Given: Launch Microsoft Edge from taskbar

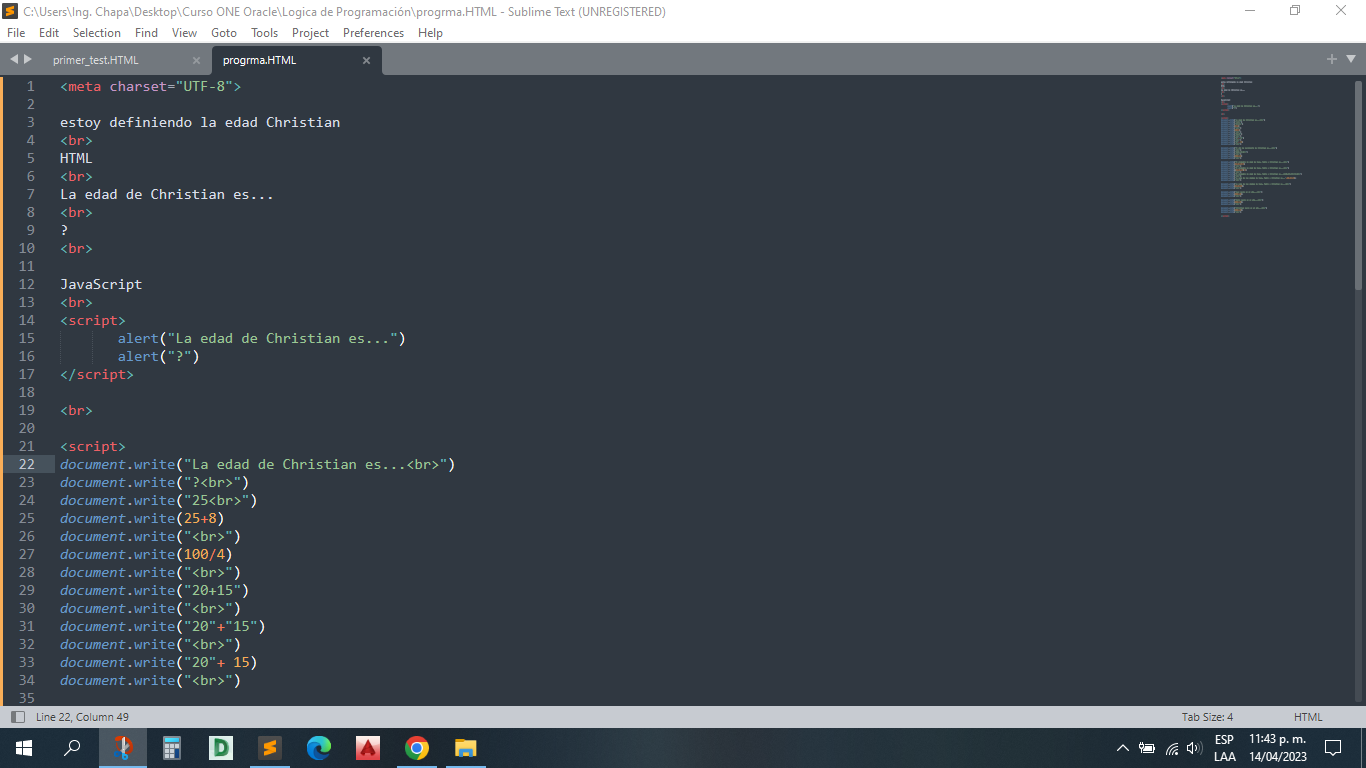Looking at the screenshot, I should click(x=319, y=748).
